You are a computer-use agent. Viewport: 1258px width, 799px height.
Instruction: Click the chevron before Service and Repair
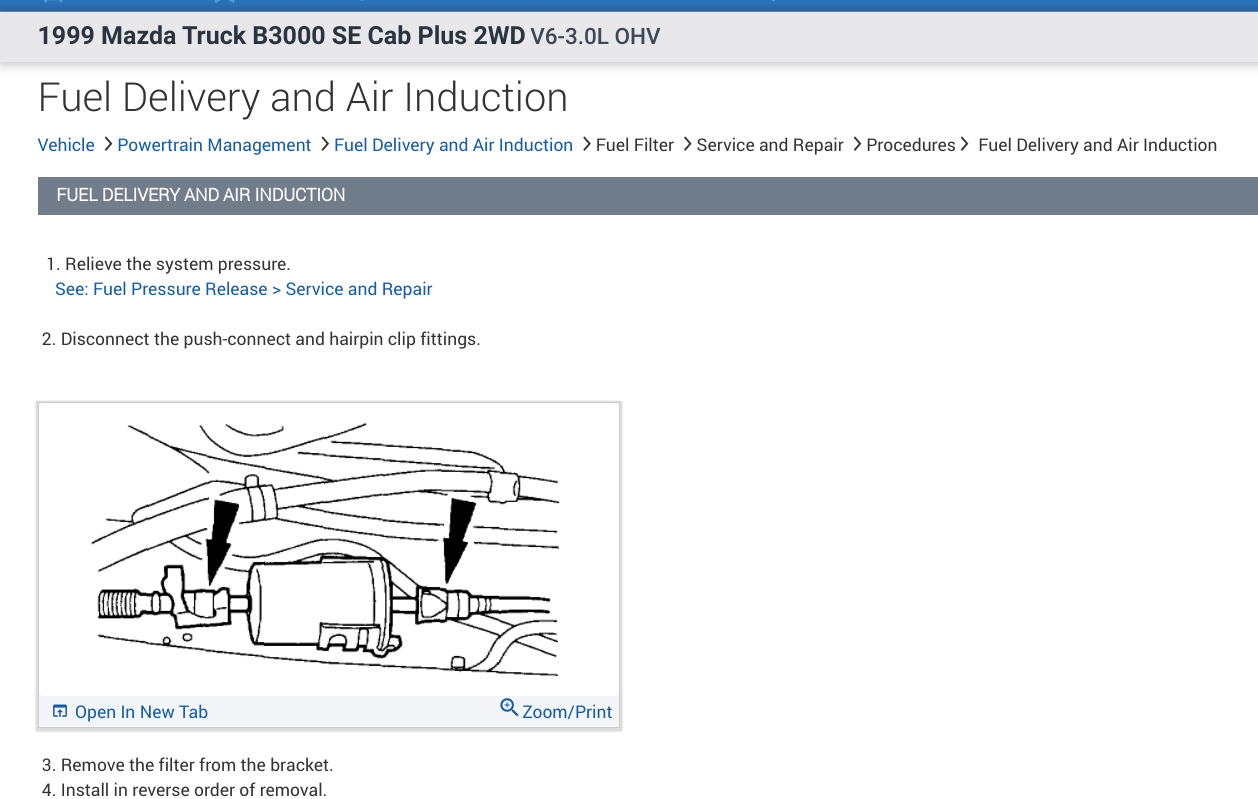[687, 144]
